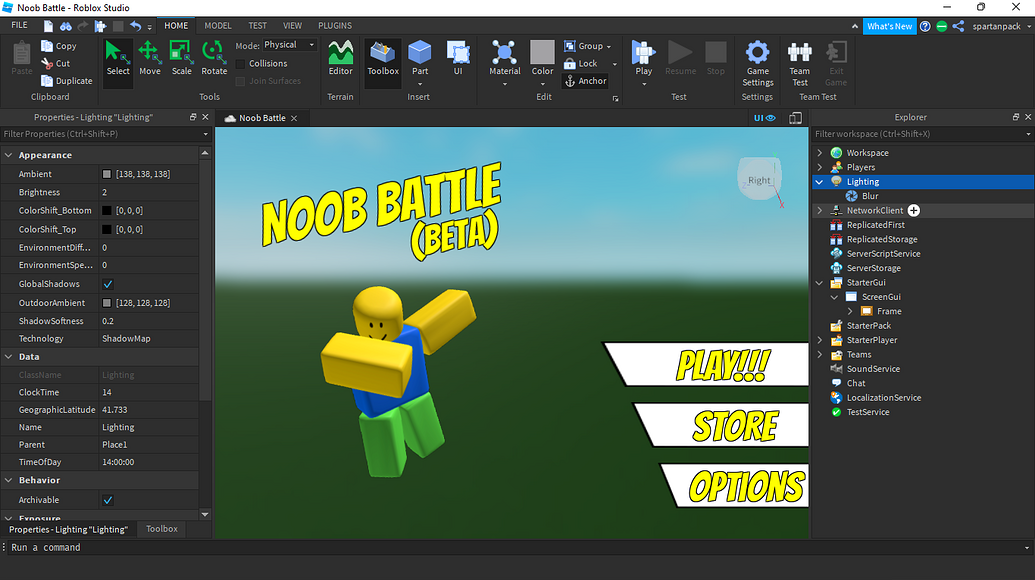Viewport: 1035px width, 580px height.
Task: Click the Brightness value field
Action: pyautogui.click(x=149, y=193)
